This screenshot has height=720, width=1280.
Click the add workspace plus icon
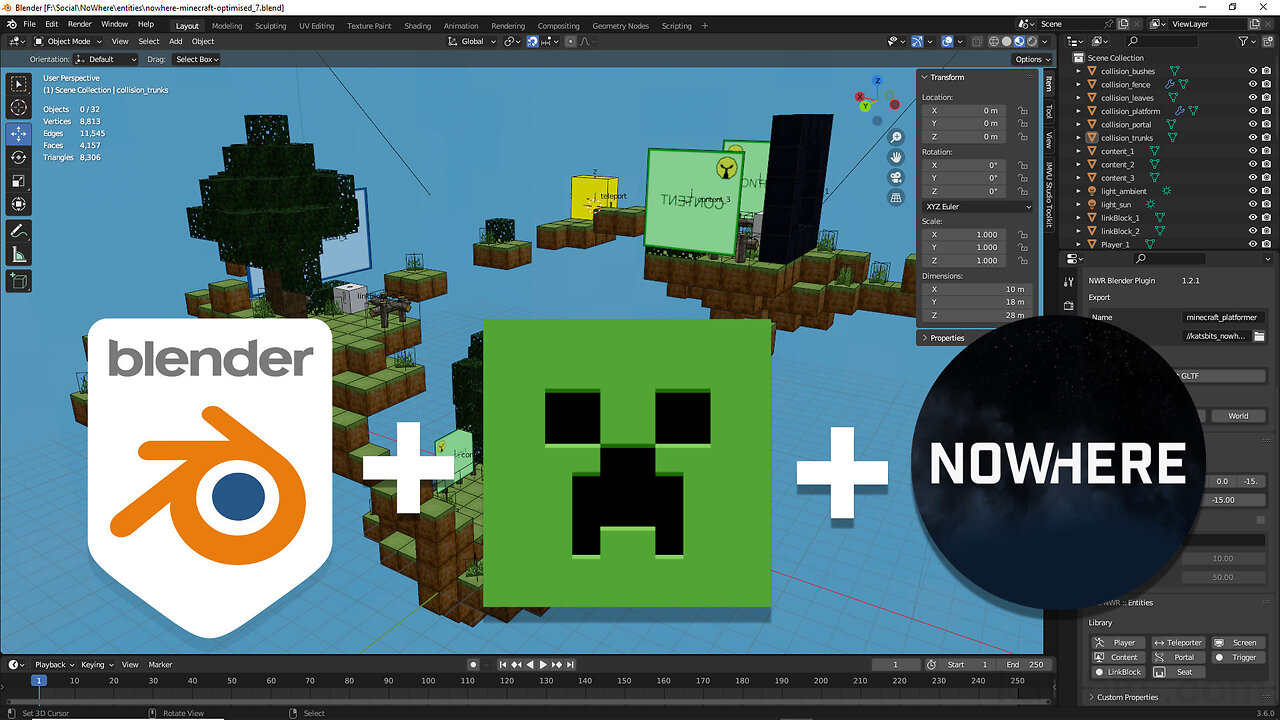(705, 25)
